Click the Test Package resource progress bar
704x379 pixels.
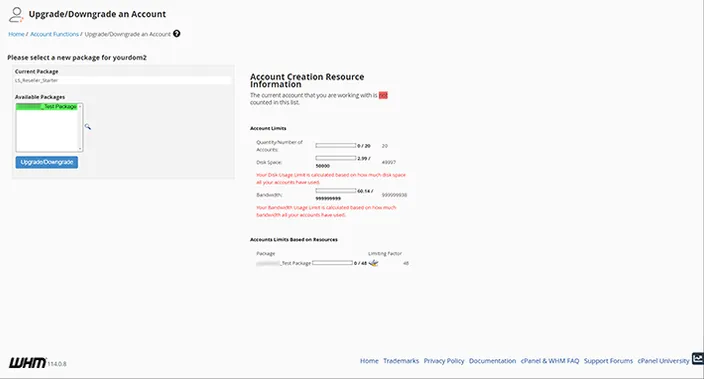coord(332,263)
